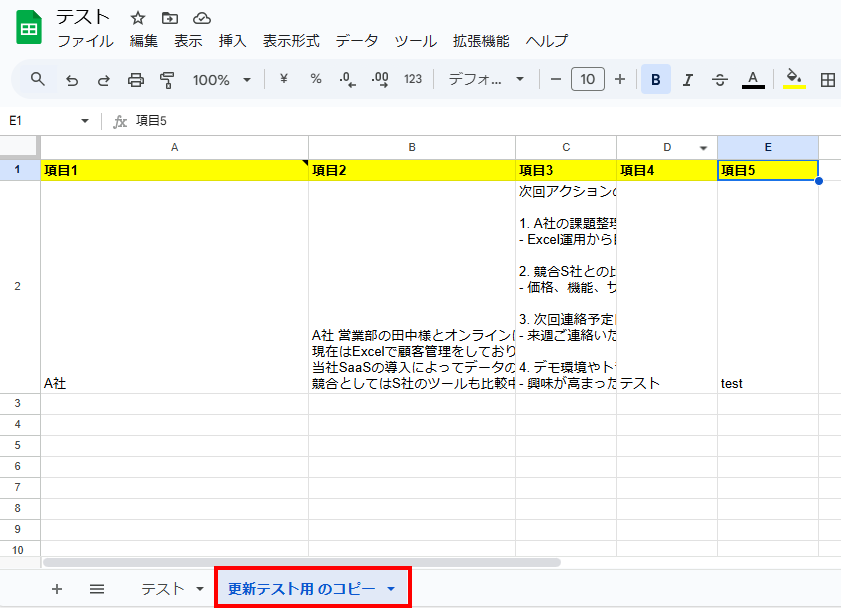The height and width of the screenshot is (608, 841).
Task: Open the 表示 menu
Action: 188,41
